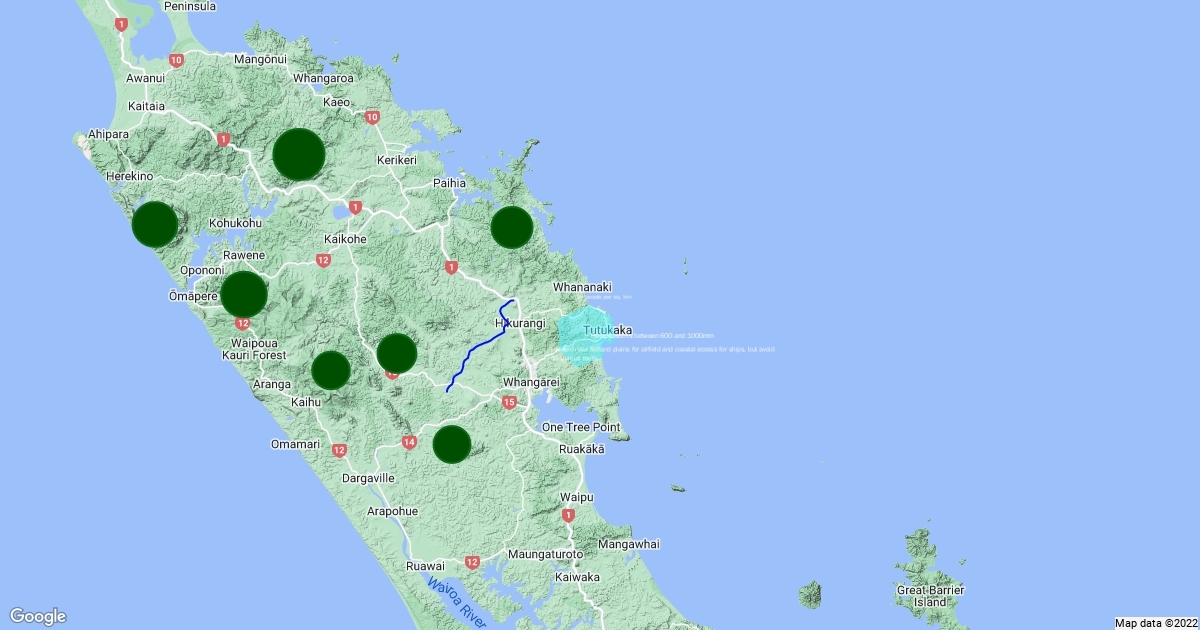
Task: Select the green circle marker beside Kohukohu
Action: [155, 224]
